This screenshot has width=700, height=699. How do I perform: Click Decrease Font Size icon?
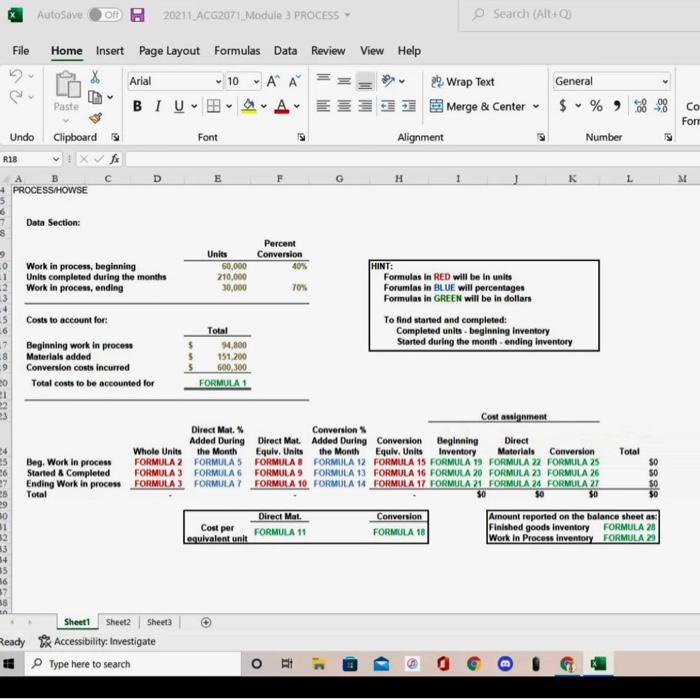(295, 81)
